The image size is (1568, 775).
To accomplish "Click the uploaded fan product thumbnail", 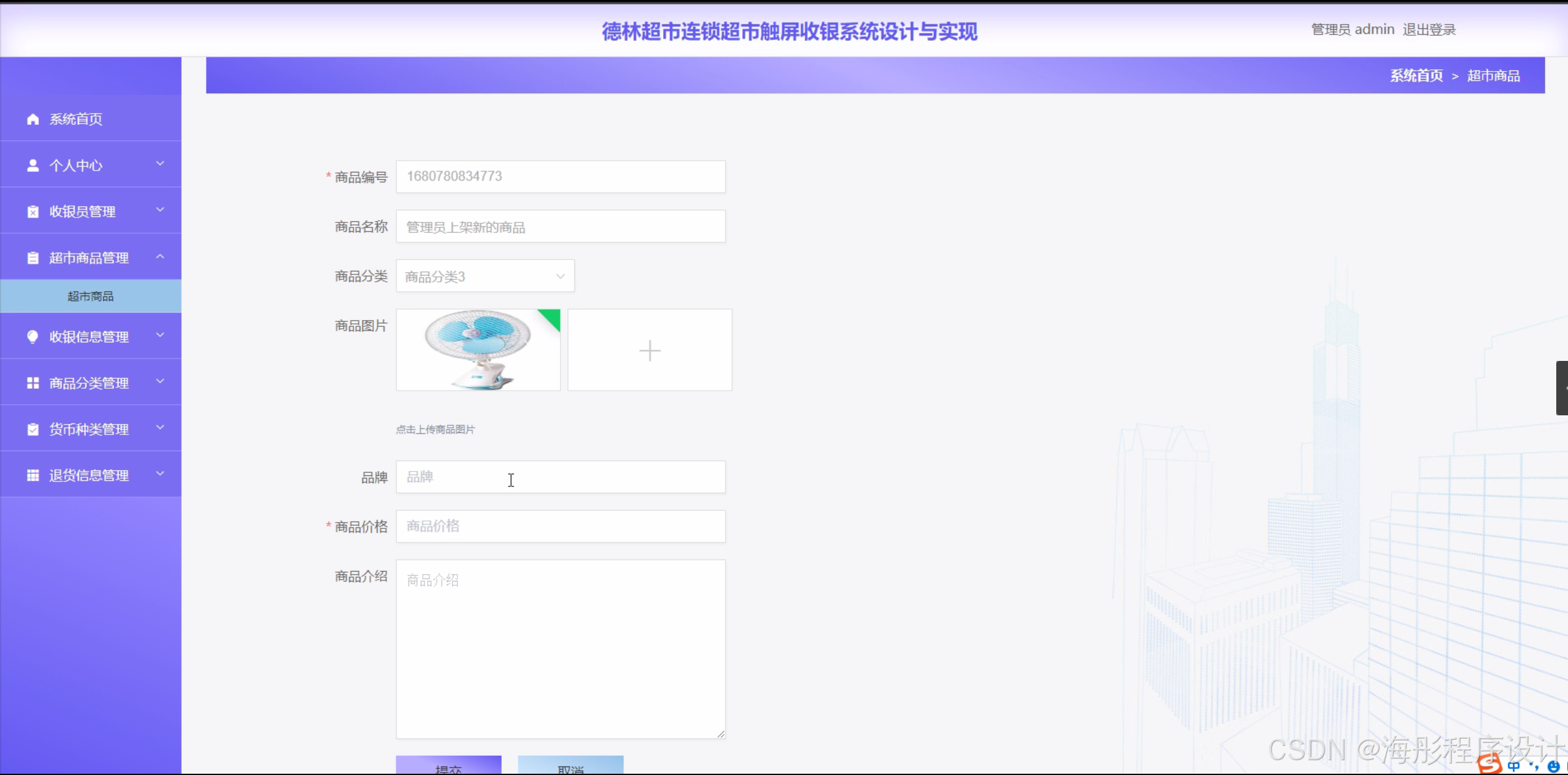I will click(x=478, y=350).
